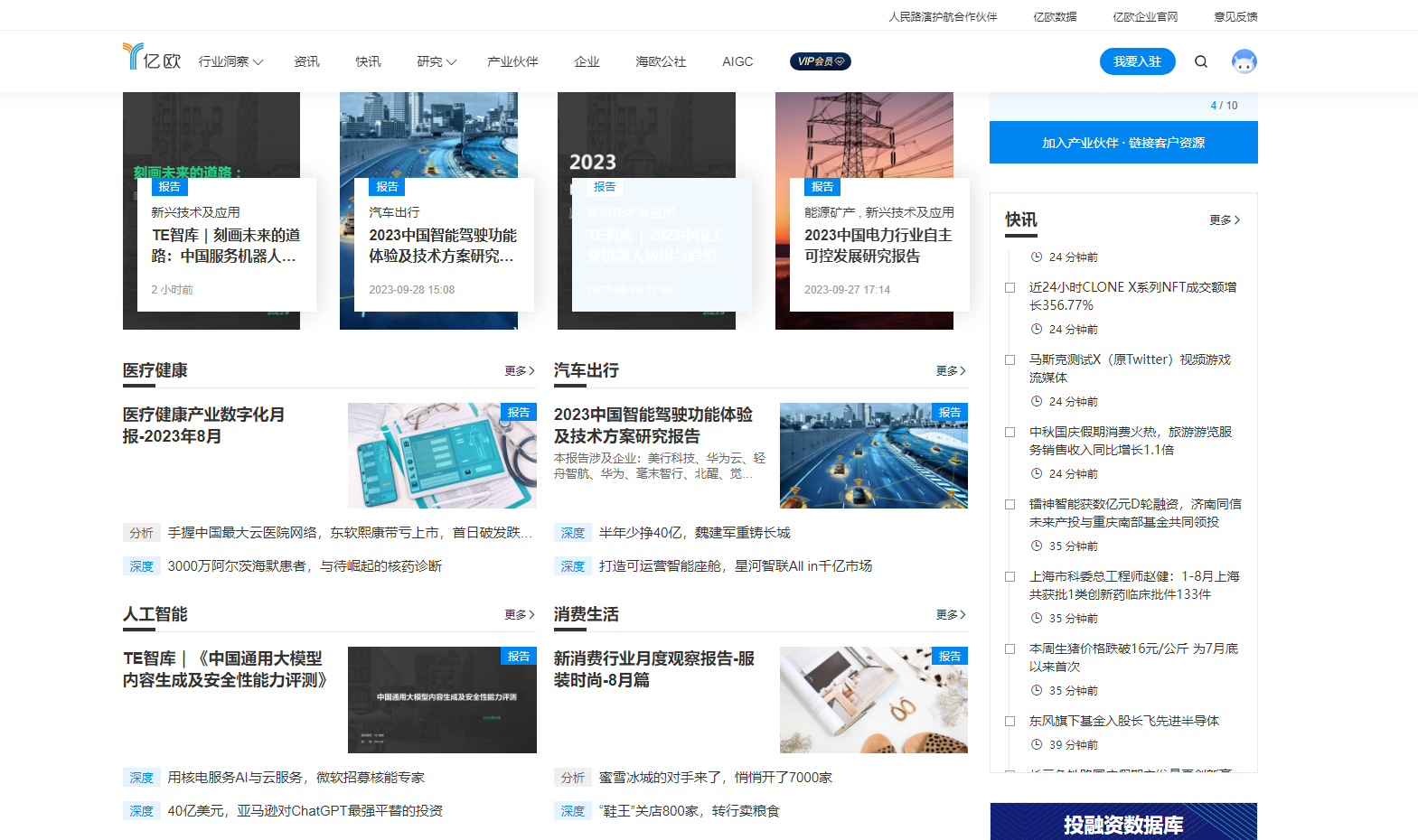The height and width of the screenshot is (840, 1418).
Task: Toggle the marker beside 近24小时CLONE X news
Action: coord(1010,287)
